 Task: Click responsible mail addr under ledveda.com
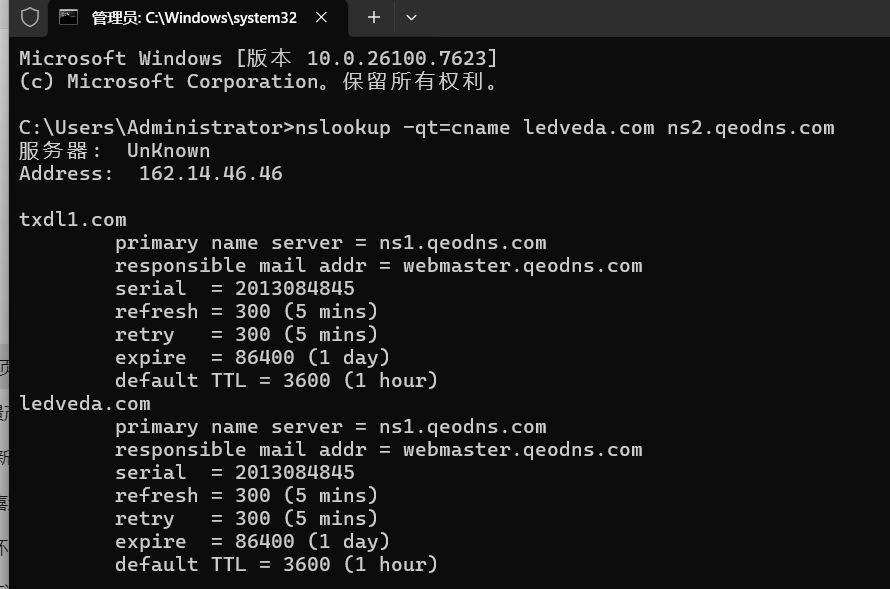[378, 450]
